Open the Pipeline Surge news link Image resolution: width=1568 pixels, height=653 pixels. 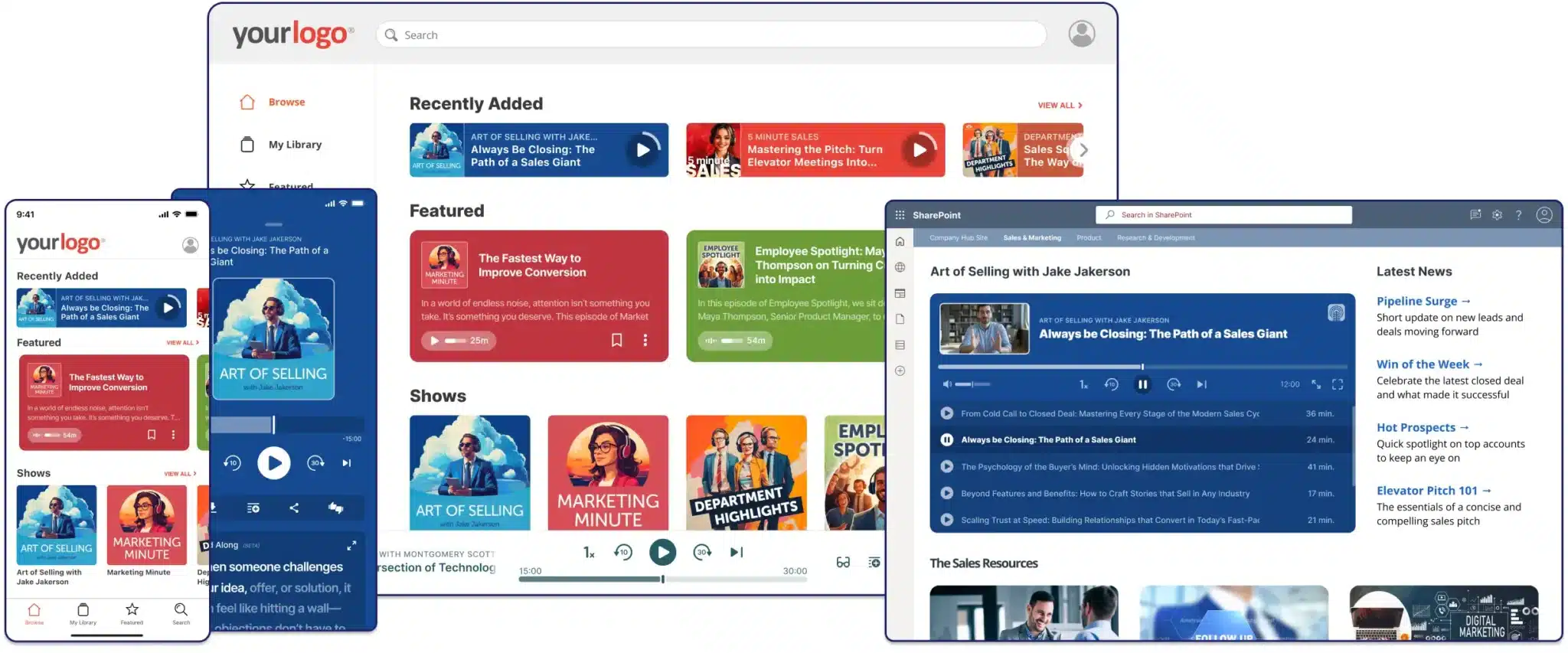(x=1423, y=302)
